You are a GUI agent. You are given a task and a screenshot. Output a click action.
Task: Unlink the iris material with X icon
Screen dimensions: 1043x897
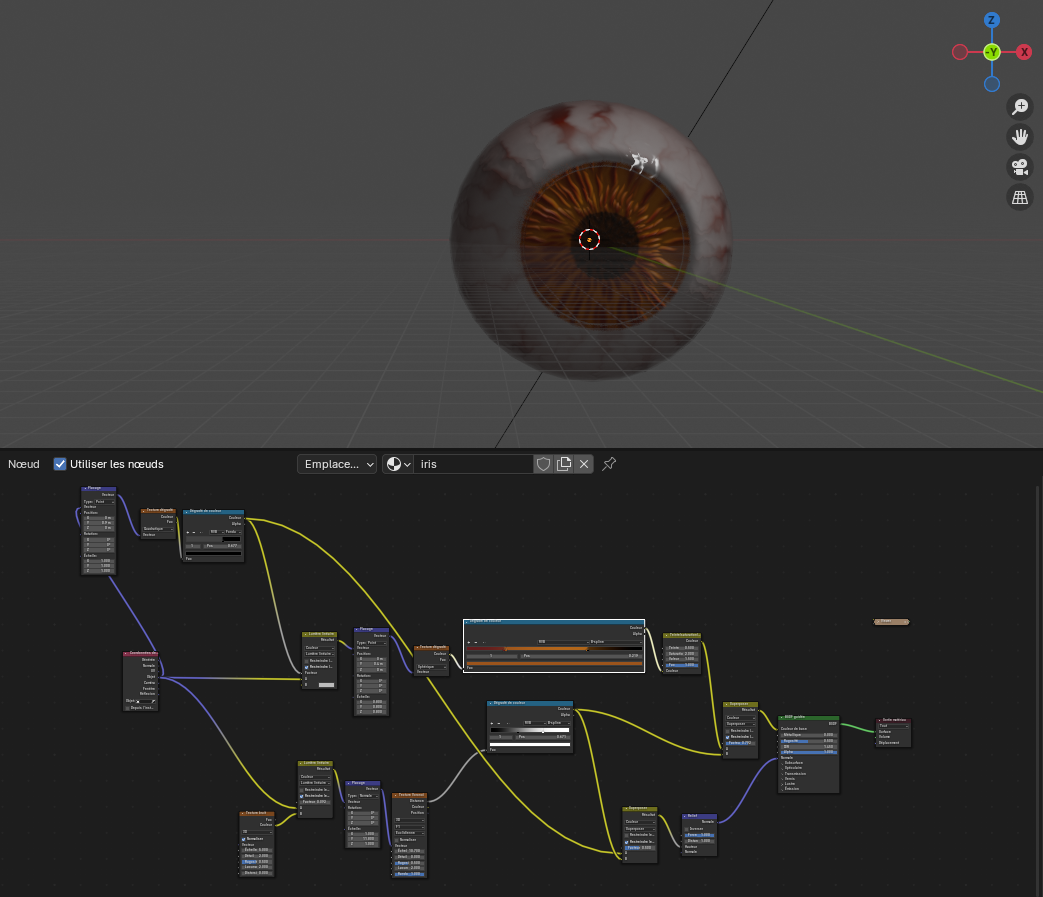(x=584, y=464)
